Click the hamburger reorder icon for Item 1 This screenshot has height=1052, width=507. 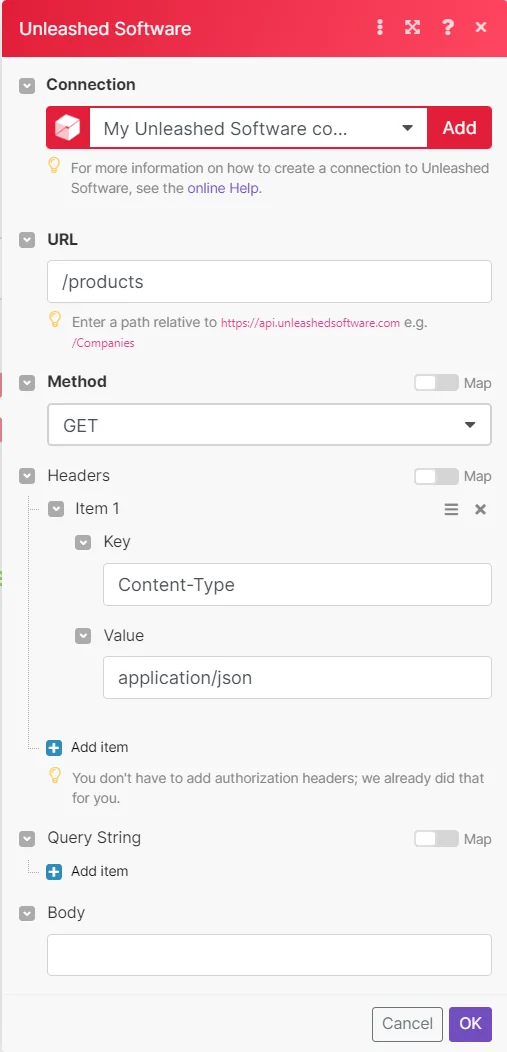coord(451,509)
